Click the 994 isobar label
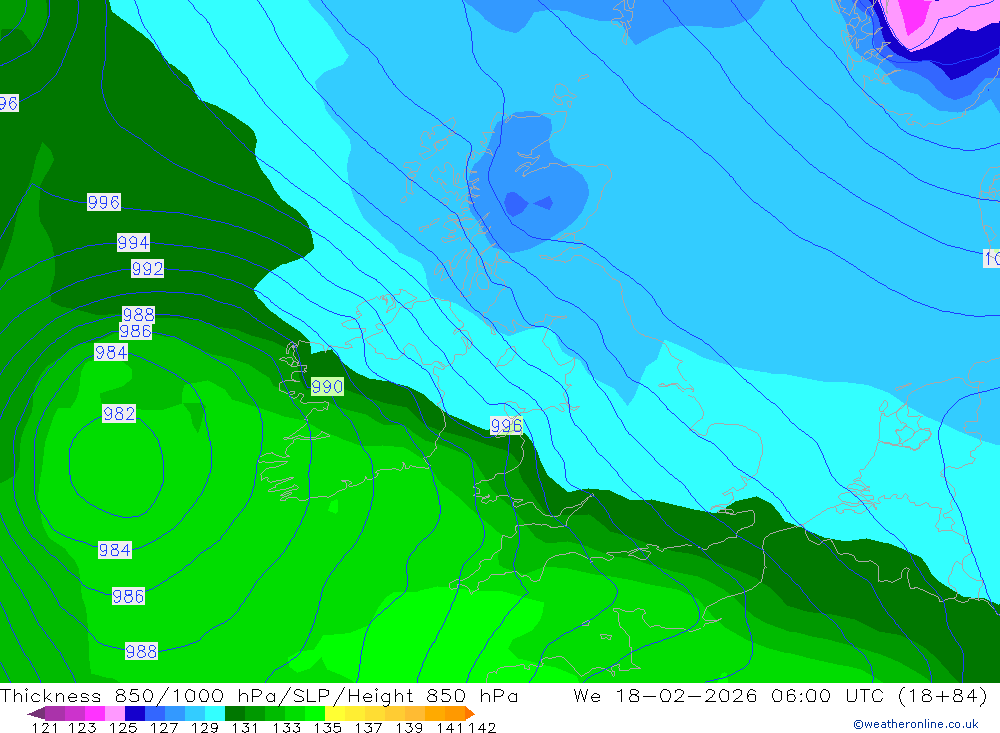This screenshot has width=1000, height=733. pos(133,242)
